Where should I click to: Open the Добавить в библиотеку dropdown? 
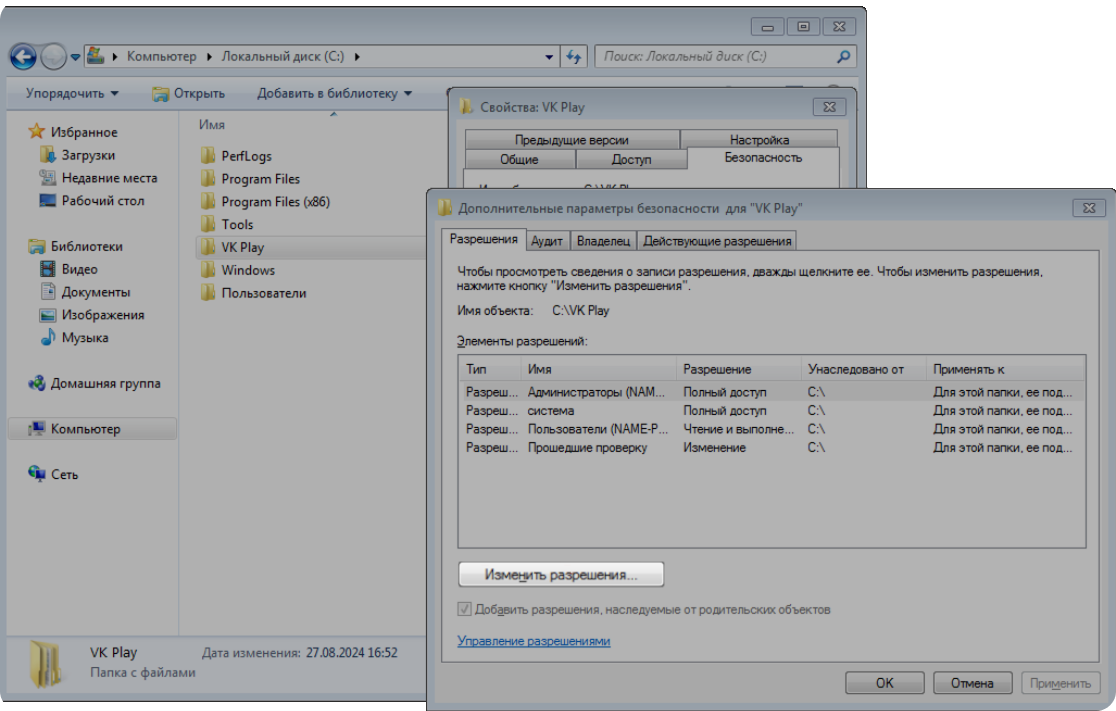click(334, 94)
